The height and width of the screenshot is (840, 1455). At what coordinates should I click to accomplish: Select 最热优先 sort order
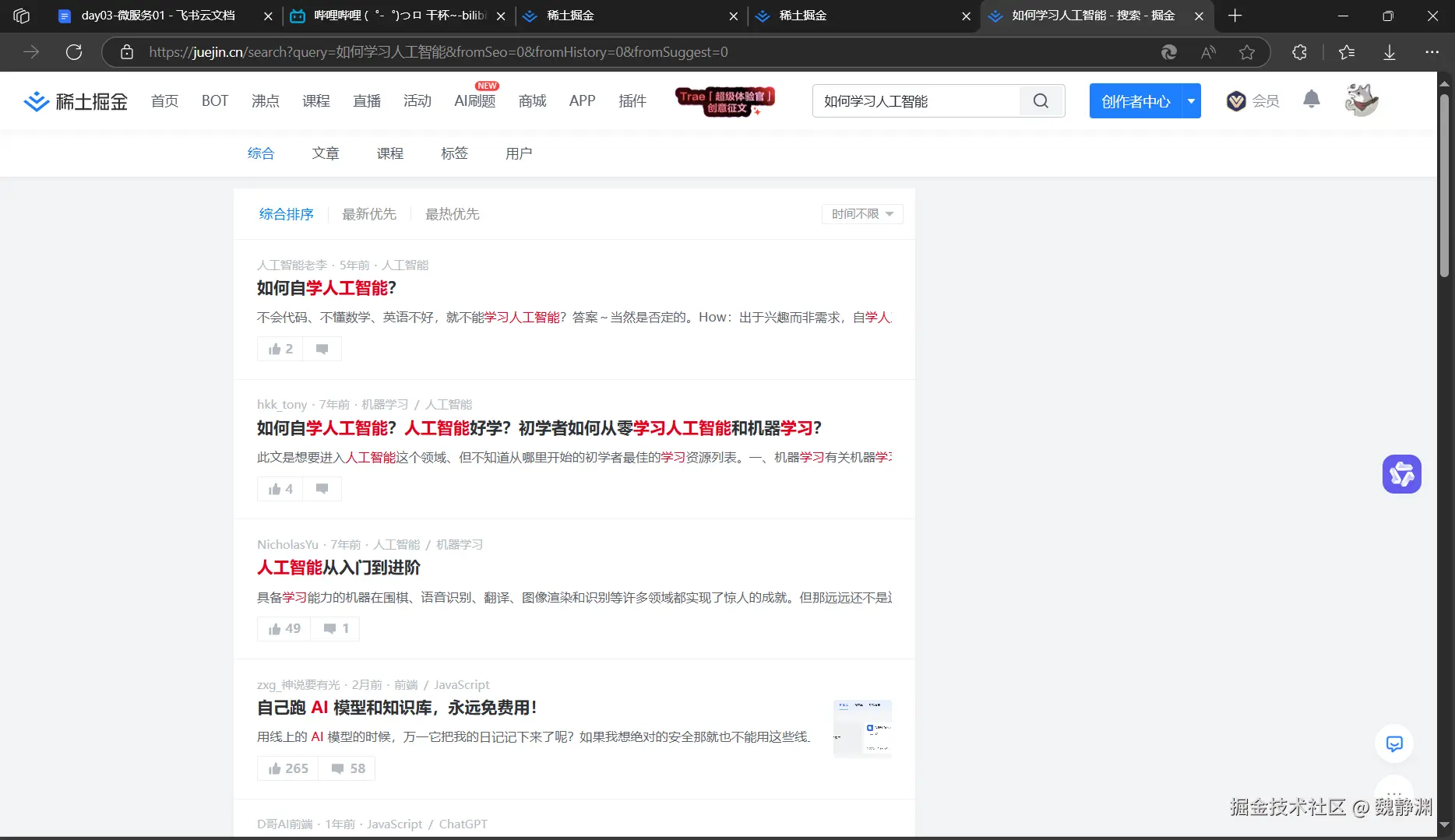[x=452, y=214]
